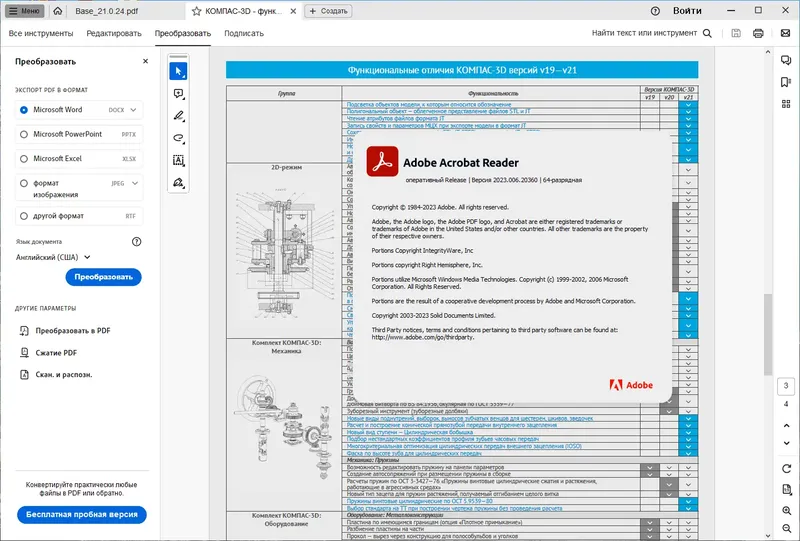Zoom in with magnifier plus icon

(786, 510)
